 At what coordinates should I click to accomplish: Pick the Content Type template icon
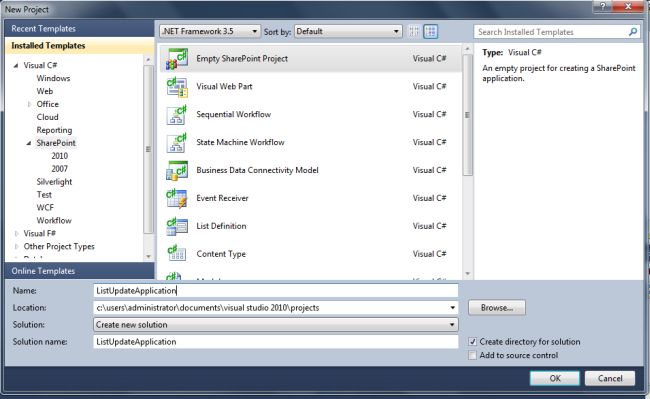point(177,254)
